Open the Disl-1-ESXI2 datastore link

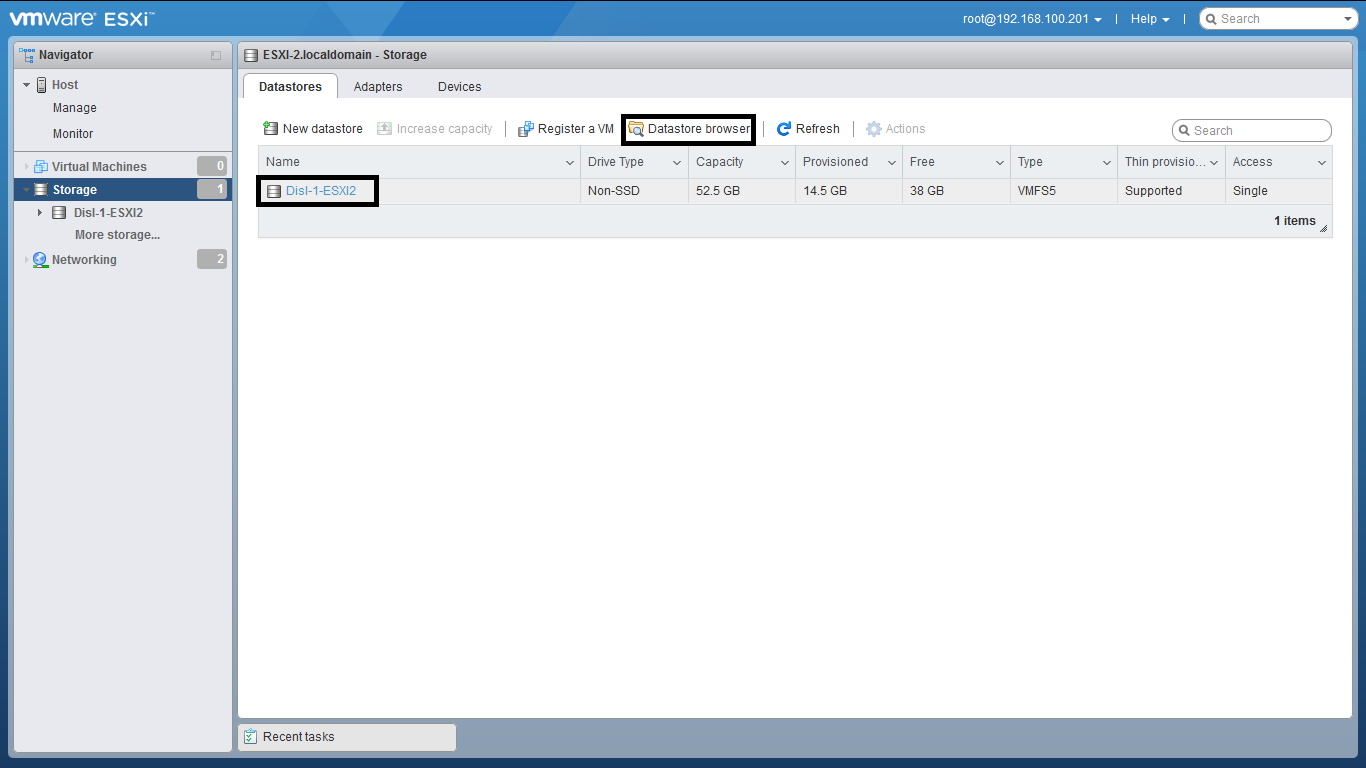click(x=321, y=191)
